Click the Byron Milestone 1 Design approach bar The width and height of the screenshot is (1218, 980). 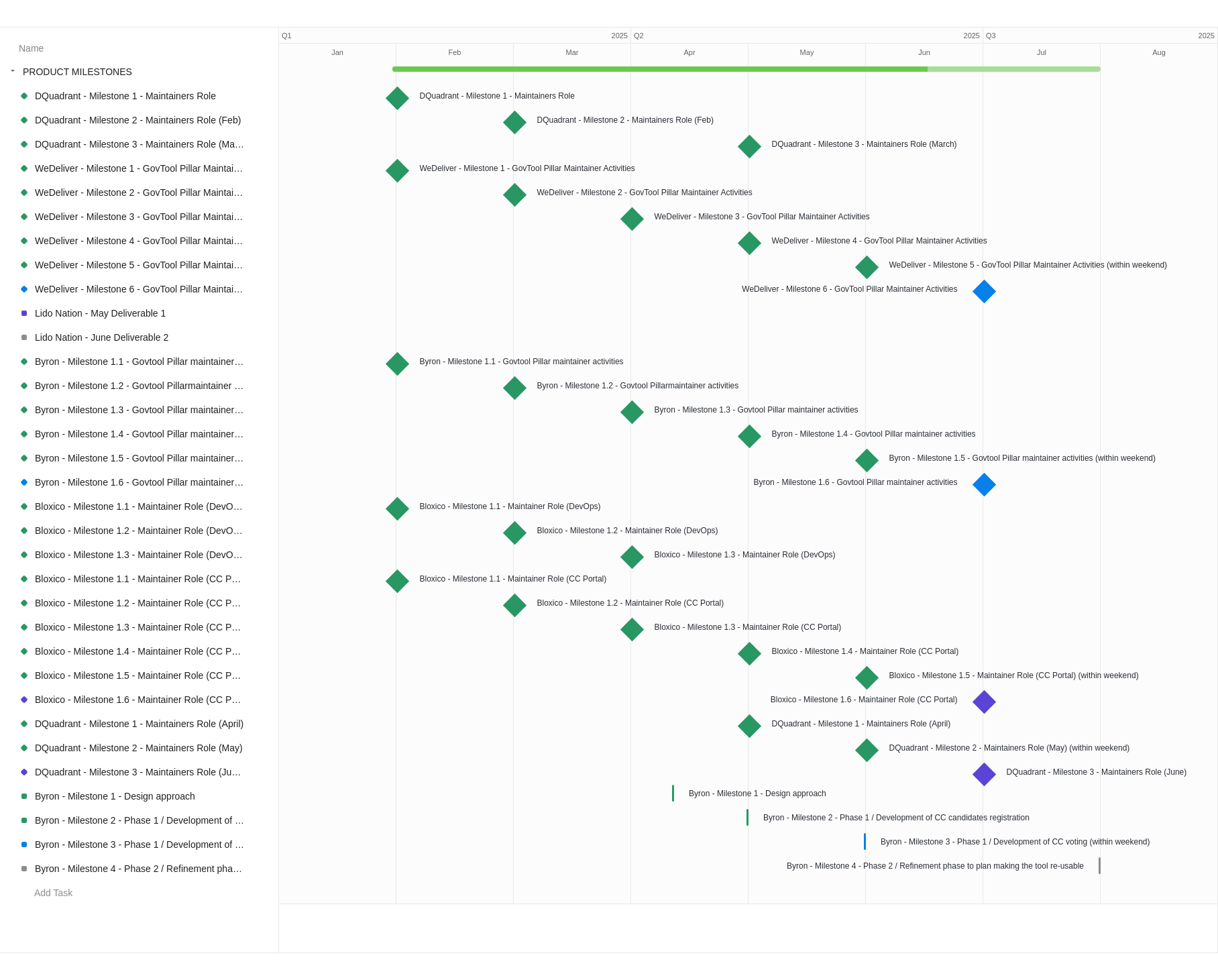pyautogui.click(x=673, y=793)
